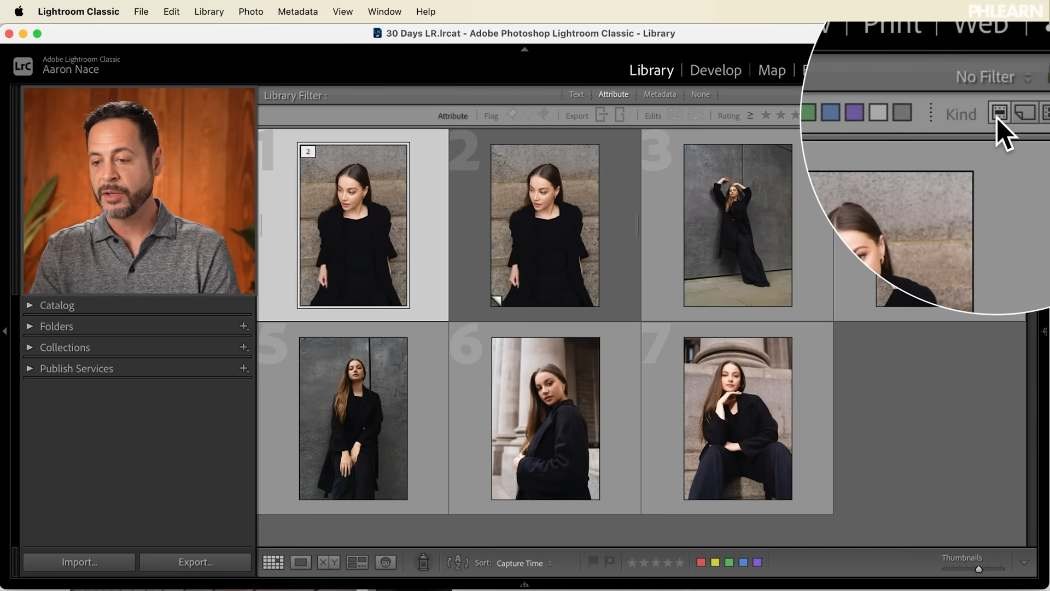Select Text filter tab
The height and width of the screenshot is (591, 1050).
click(x=576, y=94)
